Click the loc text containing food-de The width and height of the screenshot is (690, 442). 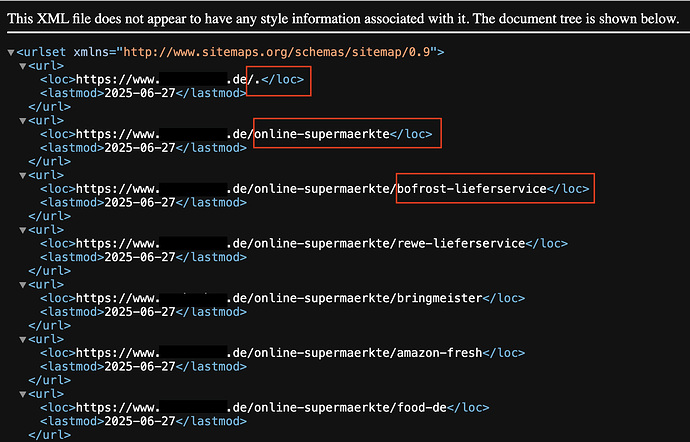tap(264, 407)
